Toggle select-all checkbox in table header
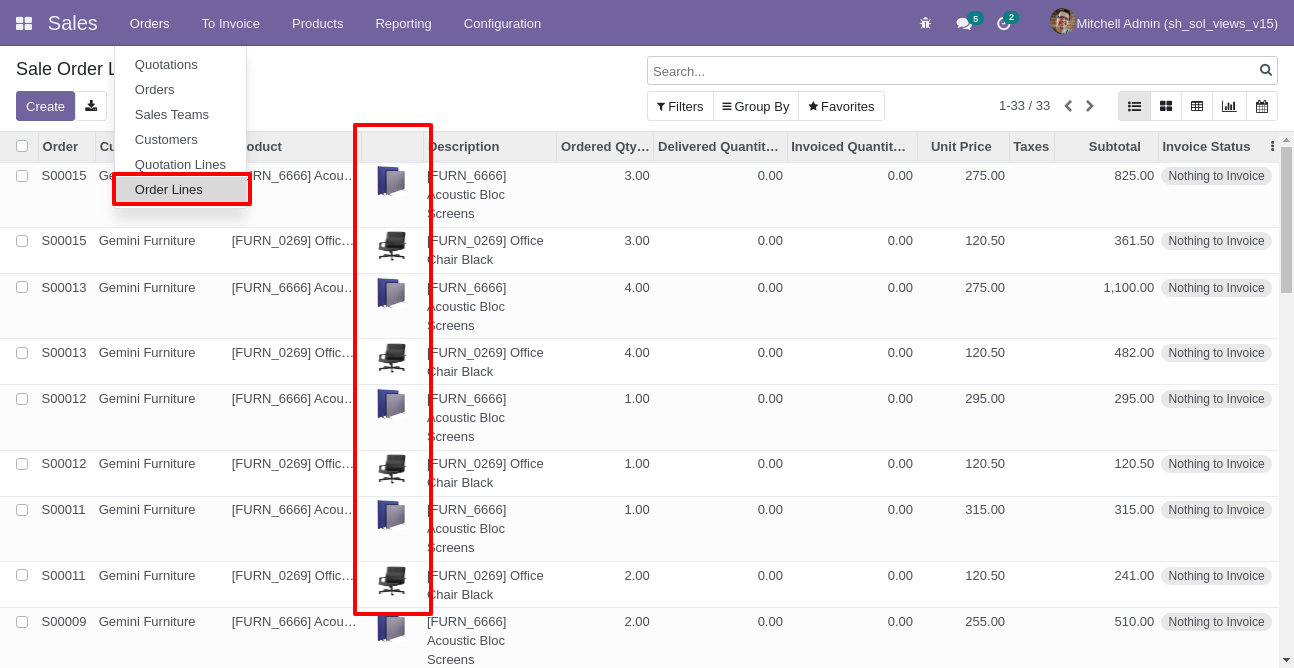 coord(22,146)
